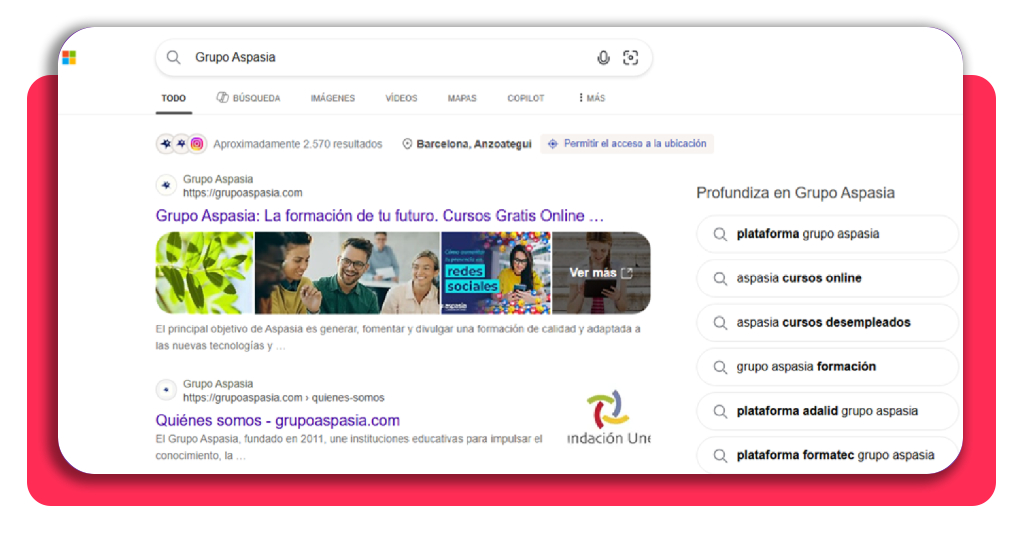
Task: Search suggestion plataforma grupo aspasia
Action: (x=827, y=234)
